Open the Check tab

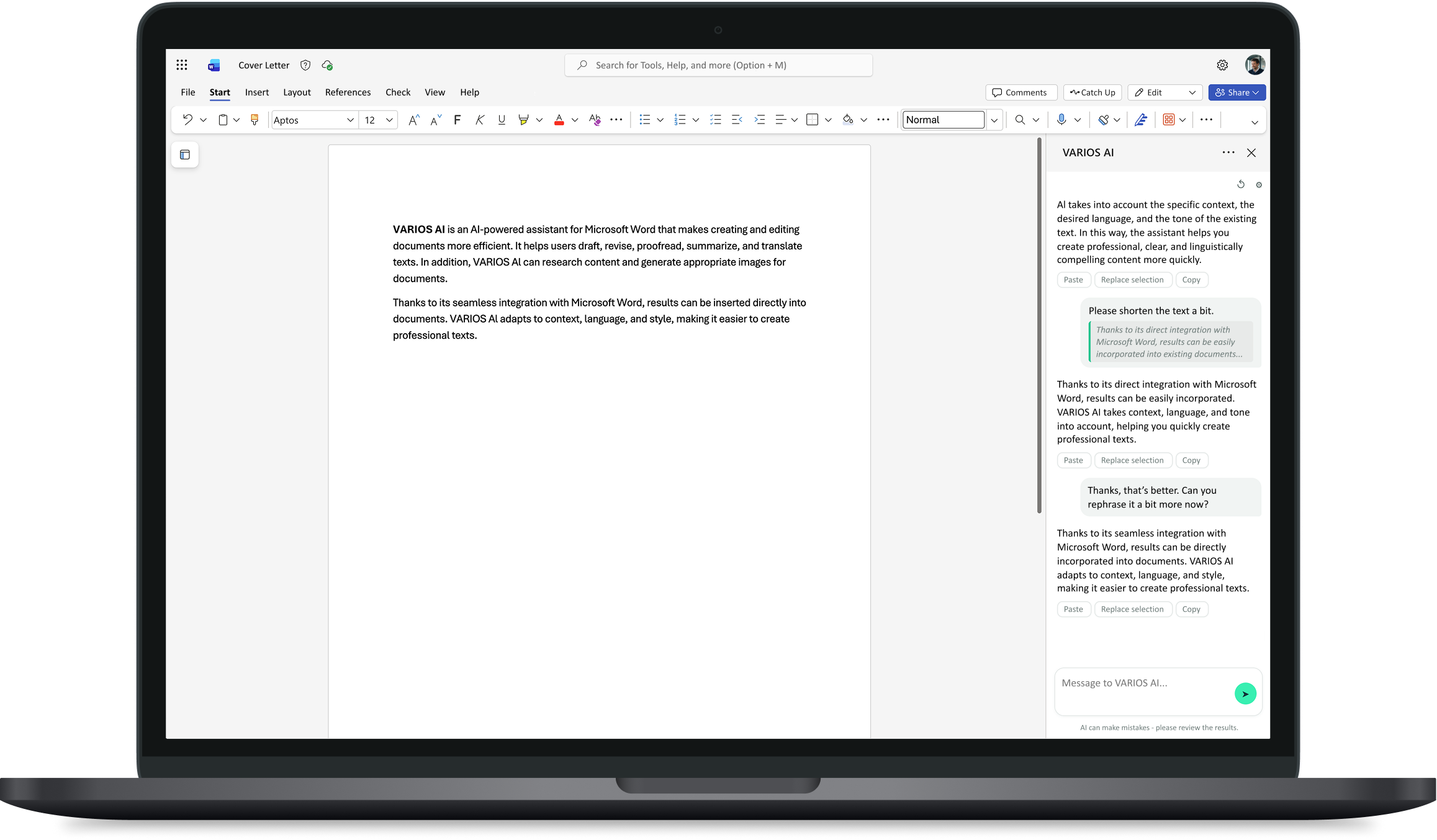point(398,92)
